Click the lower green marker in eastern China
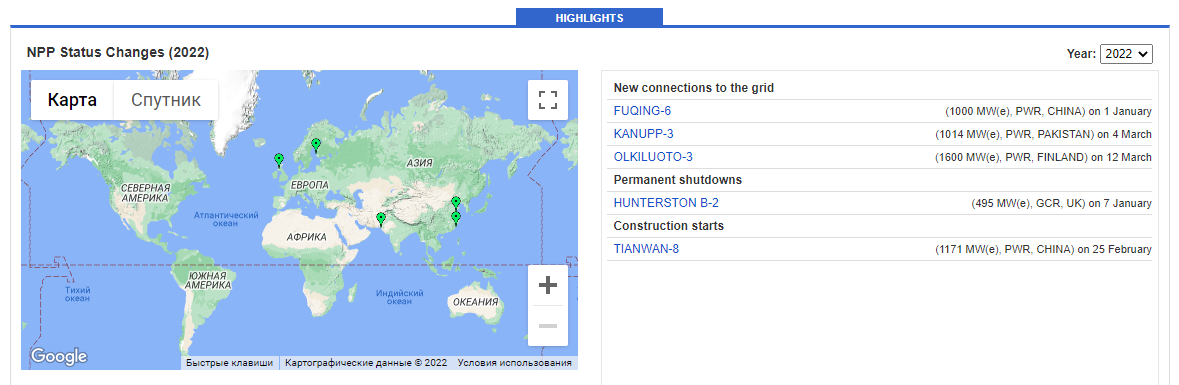The width and height of the screenshot is (1179, 385). pos(456,217)
